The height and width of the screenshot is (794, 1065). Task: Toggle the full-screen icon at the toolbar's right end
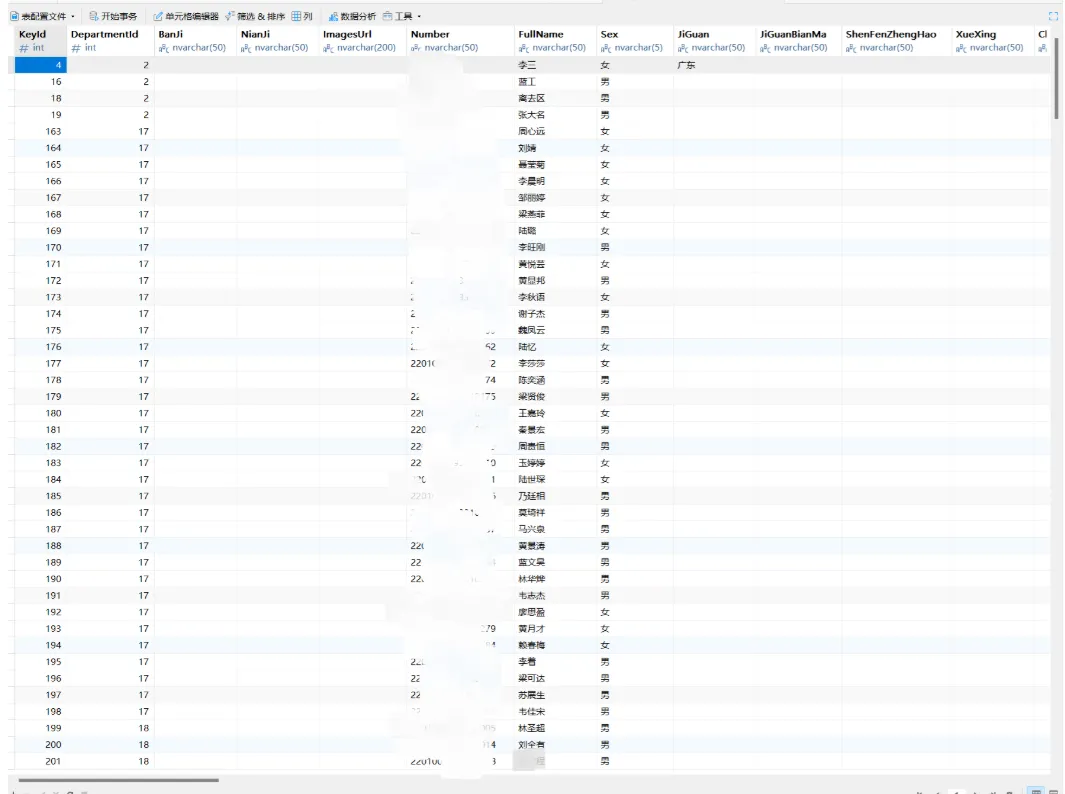[x=1053, y=16]
